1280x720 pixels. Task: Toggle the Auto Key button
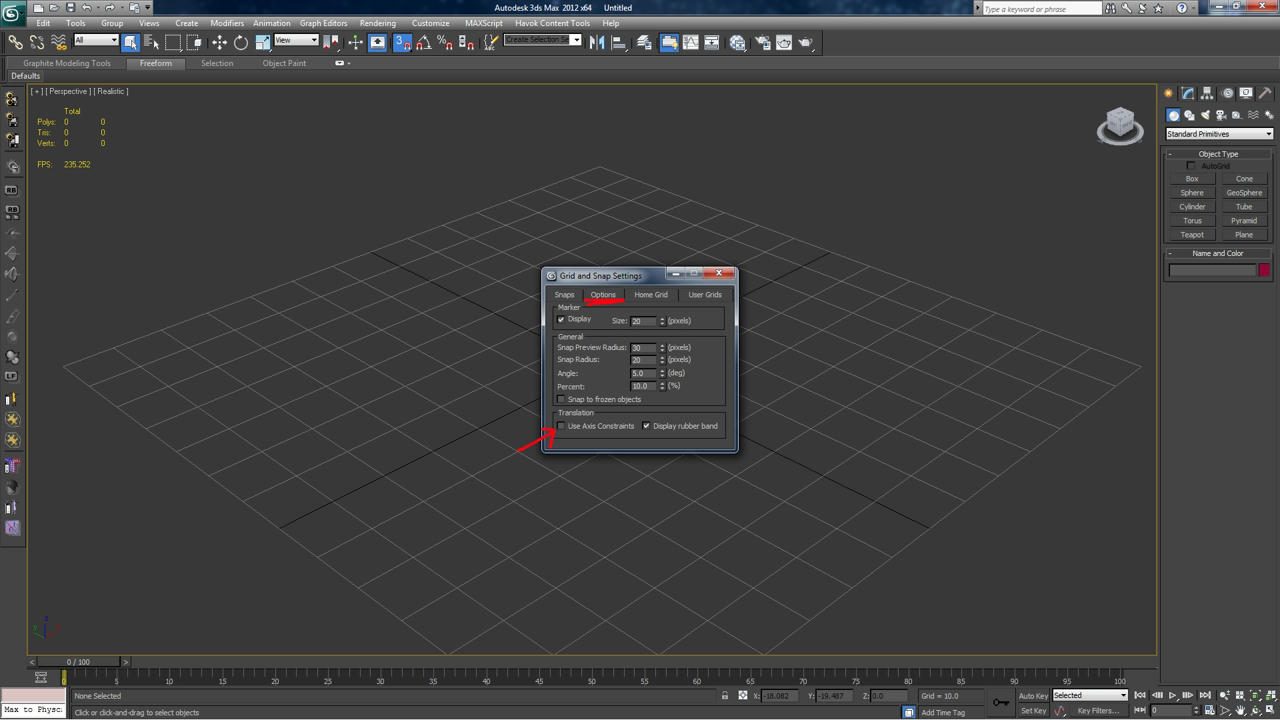(x=1033, y=695)
